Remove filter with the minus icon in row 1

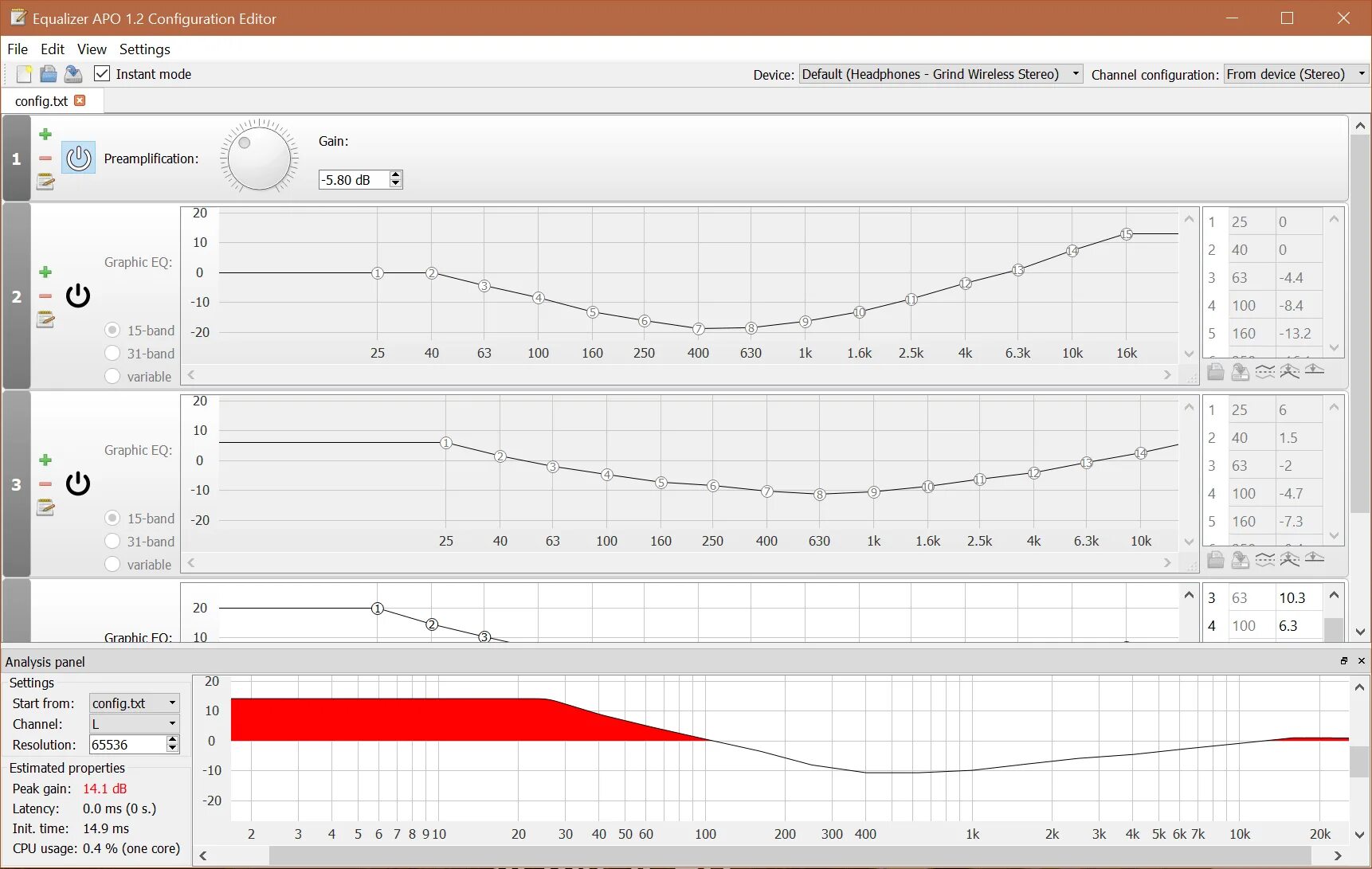point(45,159)
